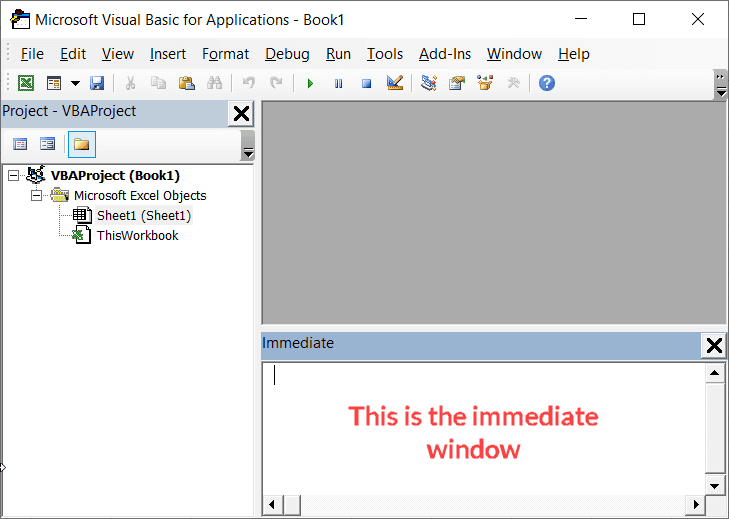Open toolbar options overflow arrow
The height and width of the screenshot is (519, 729).
721,85
